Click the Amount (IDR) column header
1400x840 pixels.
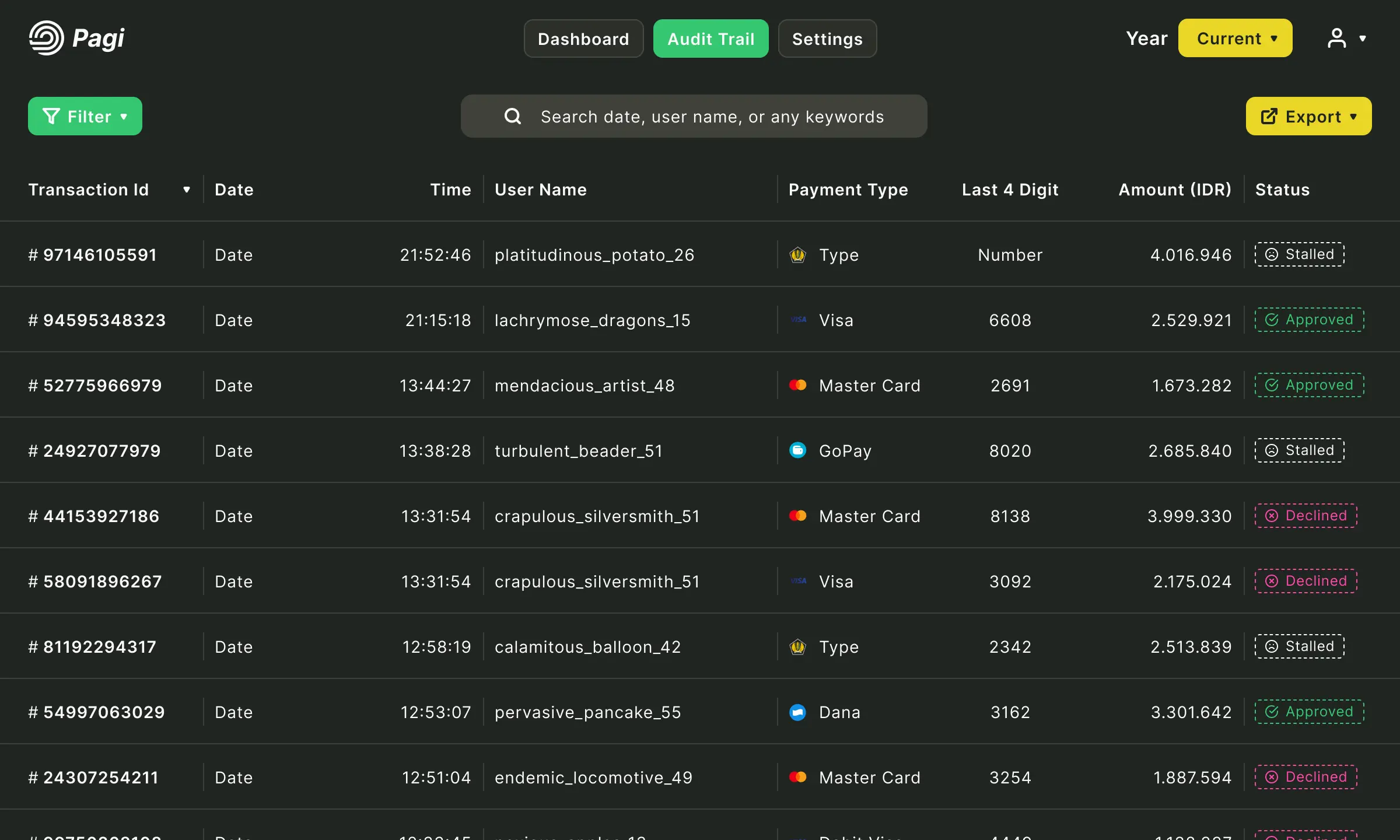tap(1175, 190)
